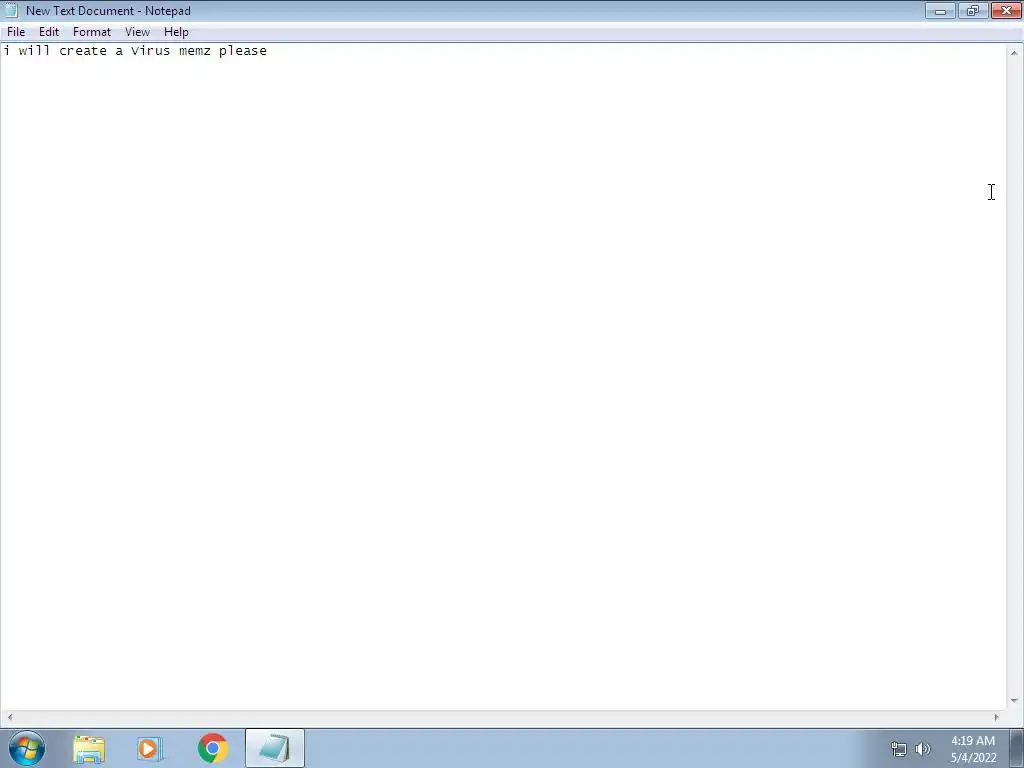The width and height of the screenshot is (1024, 768).
Task: Click the word 'memz' in the text
Action: pyautogui.click(x=195, y=51)
